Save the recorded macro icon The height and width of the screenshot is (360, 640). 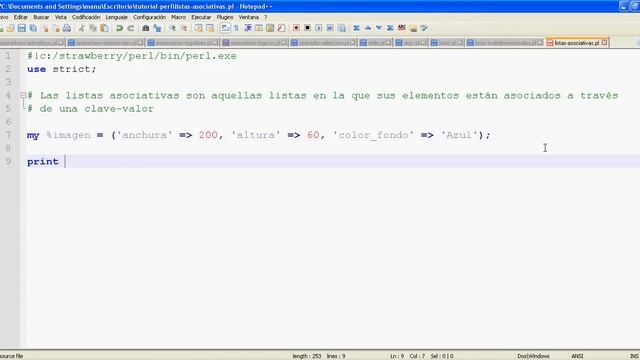(x=342, y=28)
